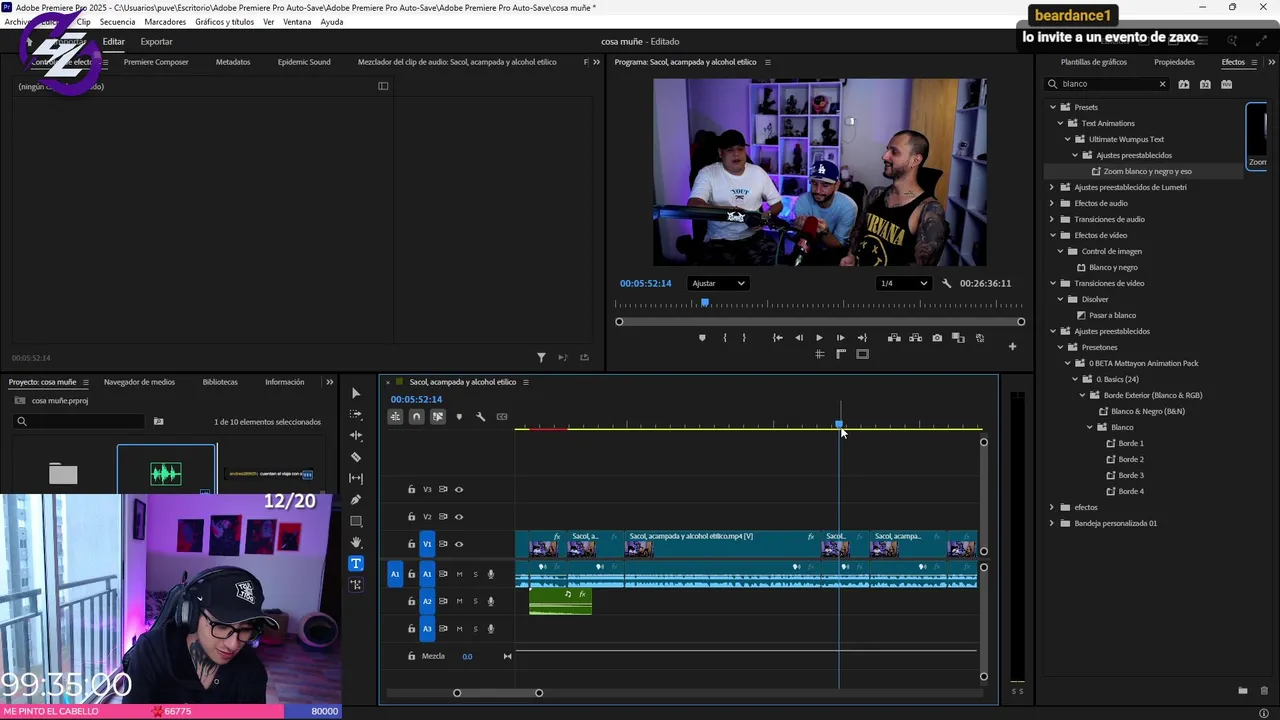
Task: Select the Pen tool
Action: 356,500
